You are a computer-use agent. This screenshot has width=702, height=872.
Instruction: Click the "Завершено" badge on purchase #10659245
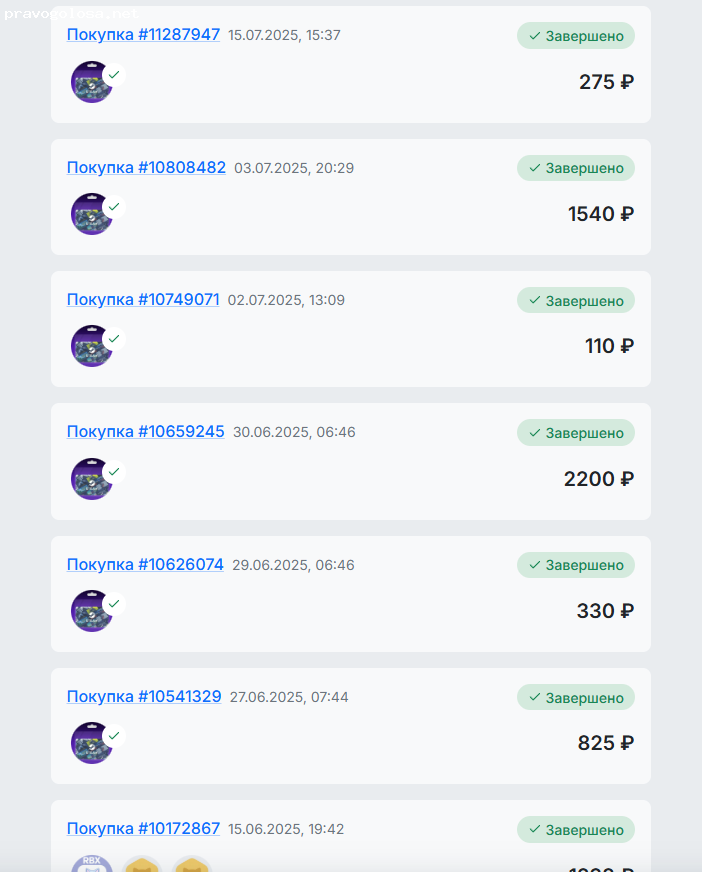[576, 433]
